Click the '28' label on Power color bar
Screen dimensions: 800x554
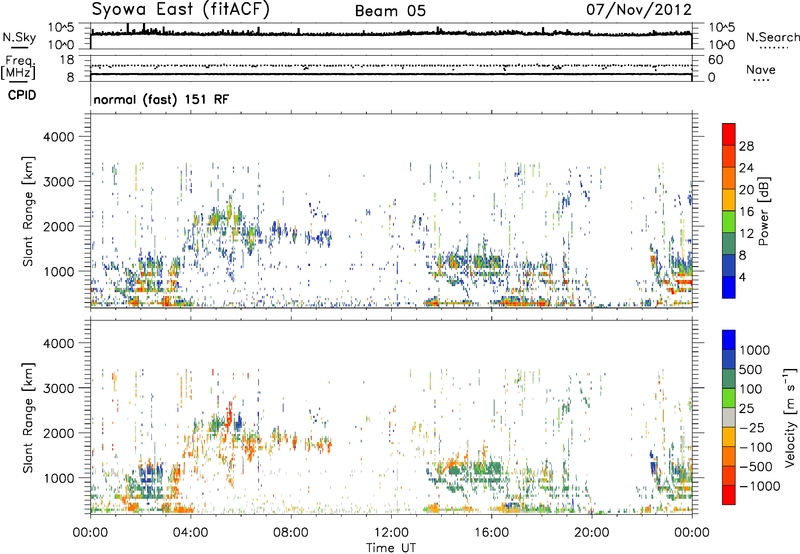point(746,146)
